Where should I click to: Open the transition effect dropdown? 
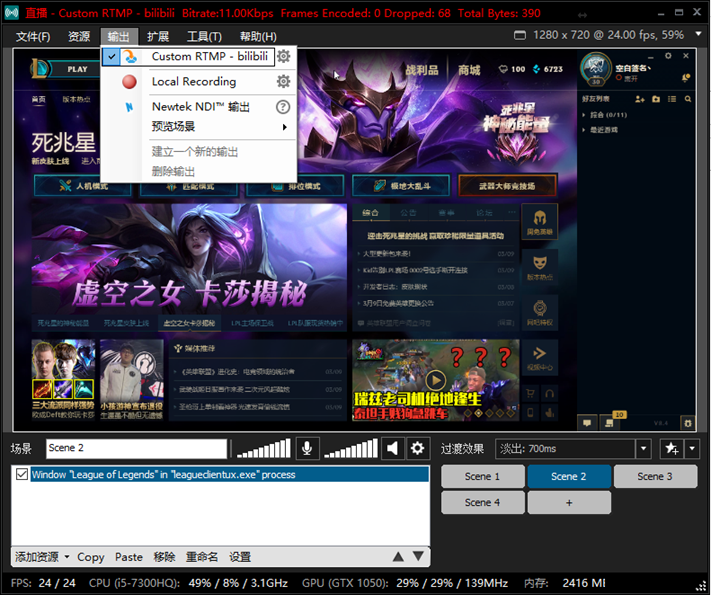tap(643, 449)
